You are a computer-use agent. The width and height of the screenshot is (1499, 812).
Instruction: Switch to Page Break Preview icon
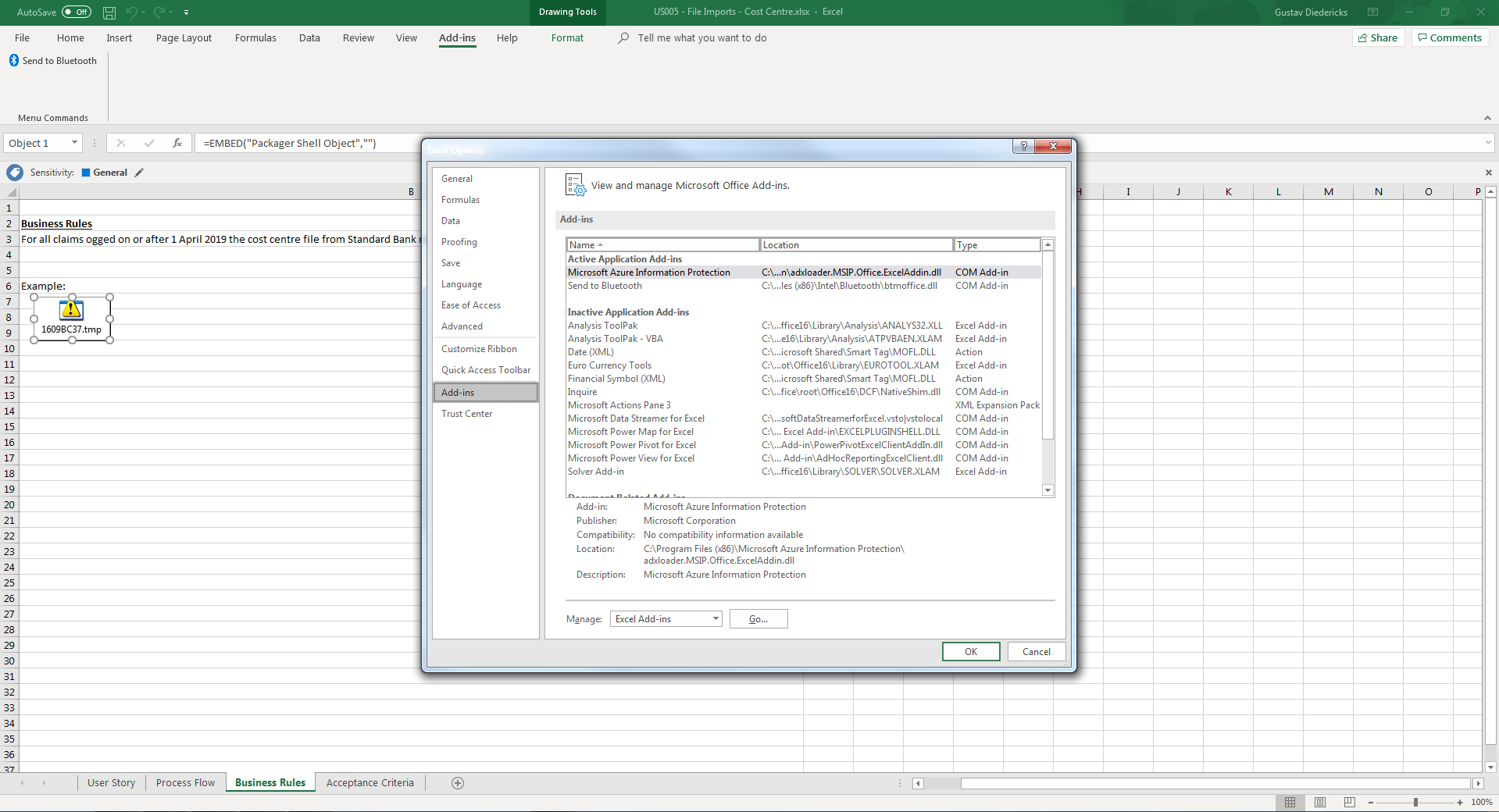tap(1349, 802)
